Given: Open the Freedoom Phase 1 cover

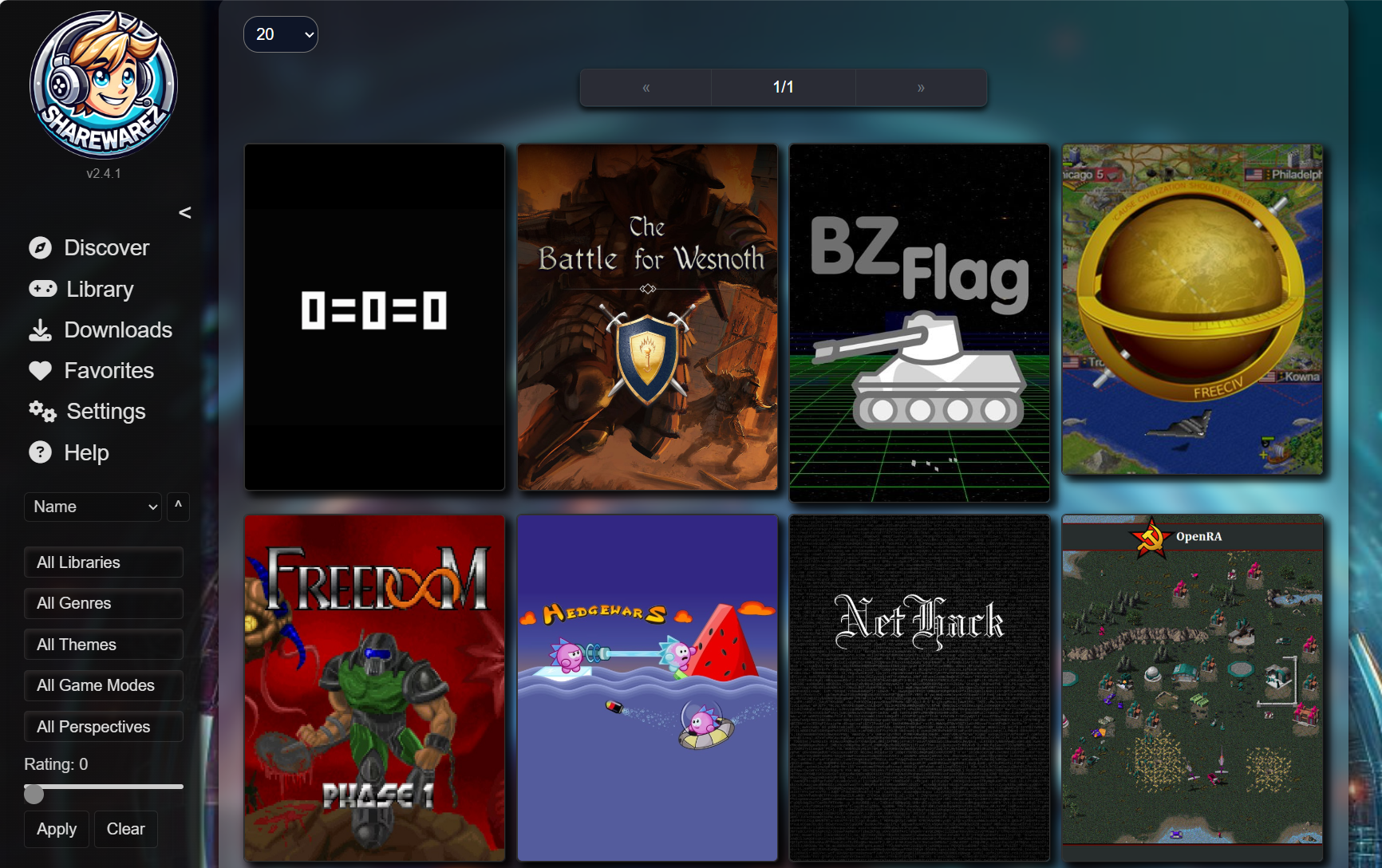Looking at the screenshot, I should point(374,688).
